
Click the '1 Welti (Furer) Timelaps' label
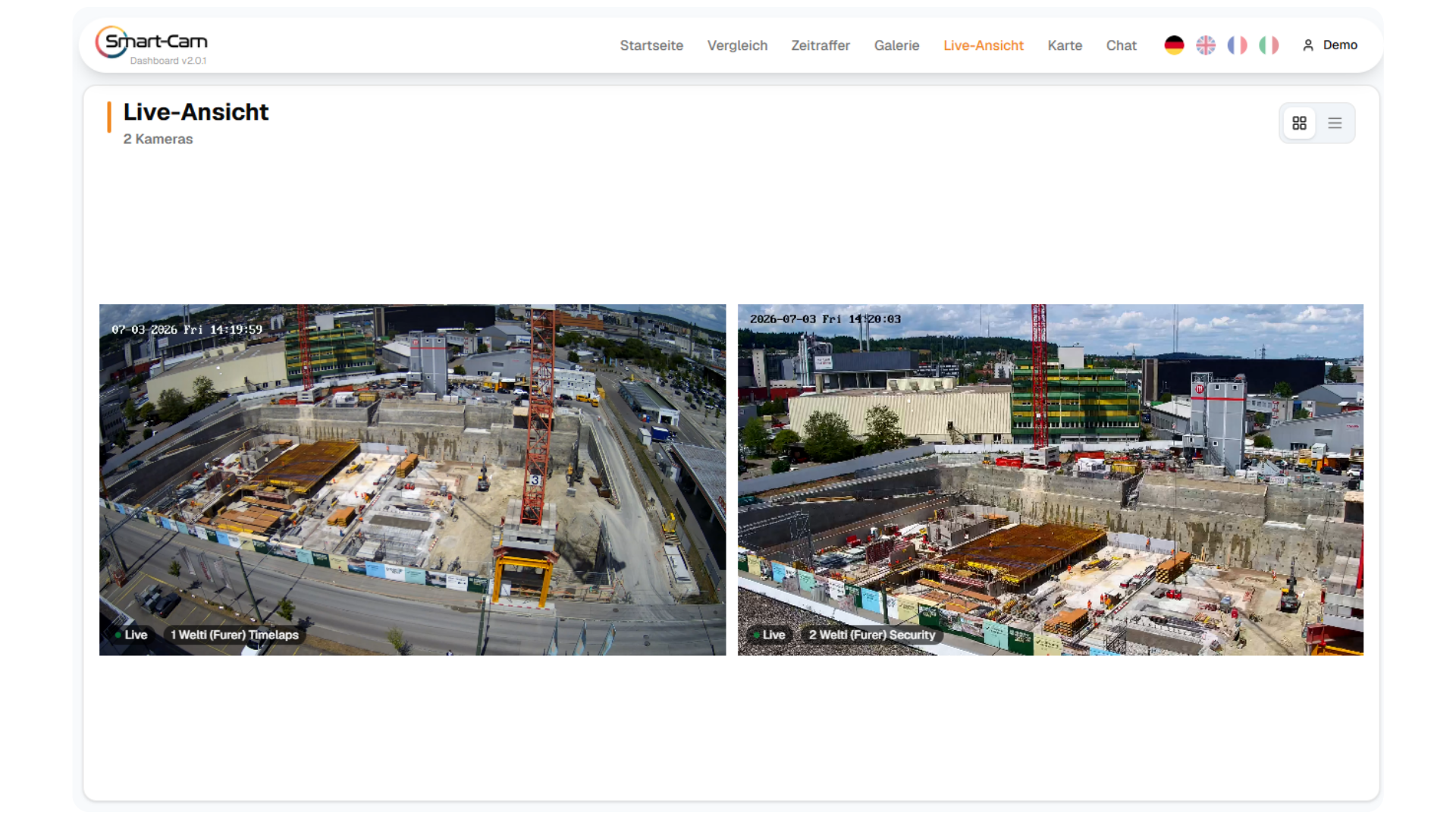pos(234,635)
